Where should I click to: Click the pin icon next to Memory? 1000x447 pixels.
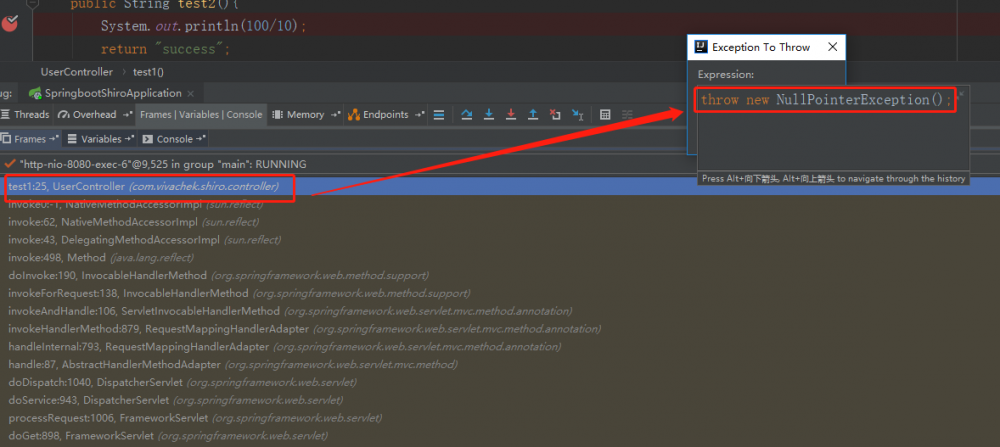335,115
